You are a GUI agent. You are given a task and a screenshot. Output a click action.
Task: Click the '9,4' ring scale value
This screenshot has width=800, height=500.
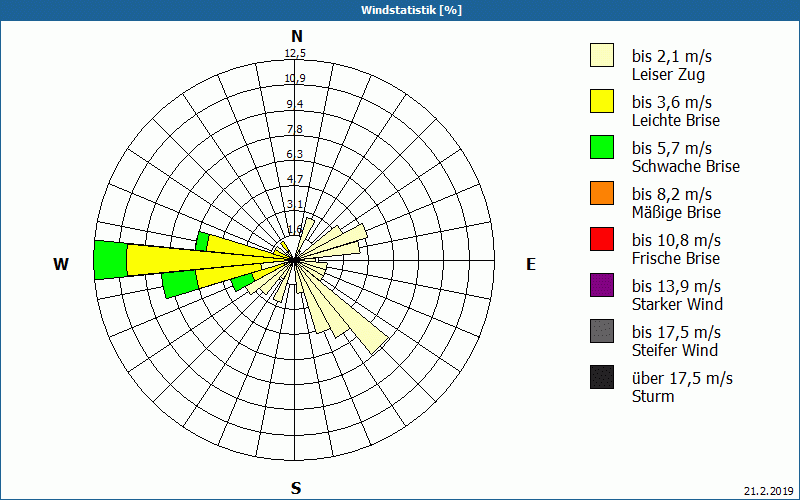(295, 104)
